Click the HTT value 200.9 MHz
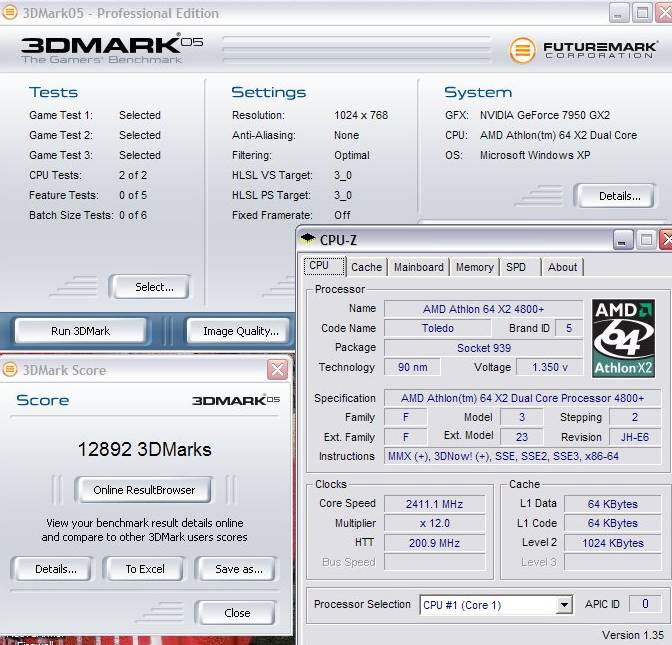672x645 pixels. (x=434, y=543)
